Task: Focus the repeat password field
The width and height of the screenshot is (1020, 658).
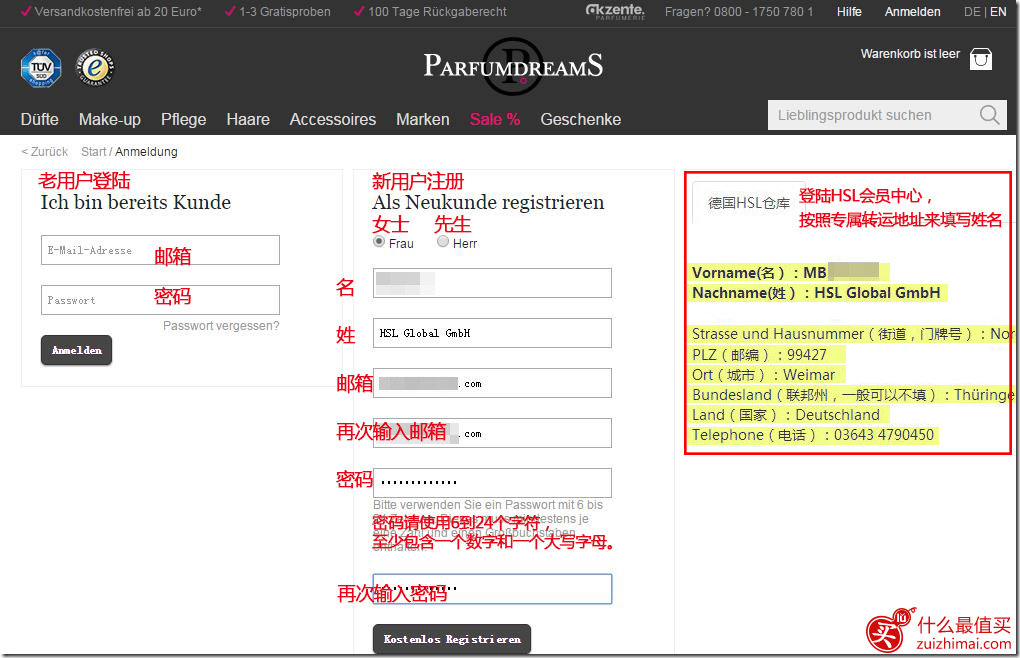Action: 492,589
